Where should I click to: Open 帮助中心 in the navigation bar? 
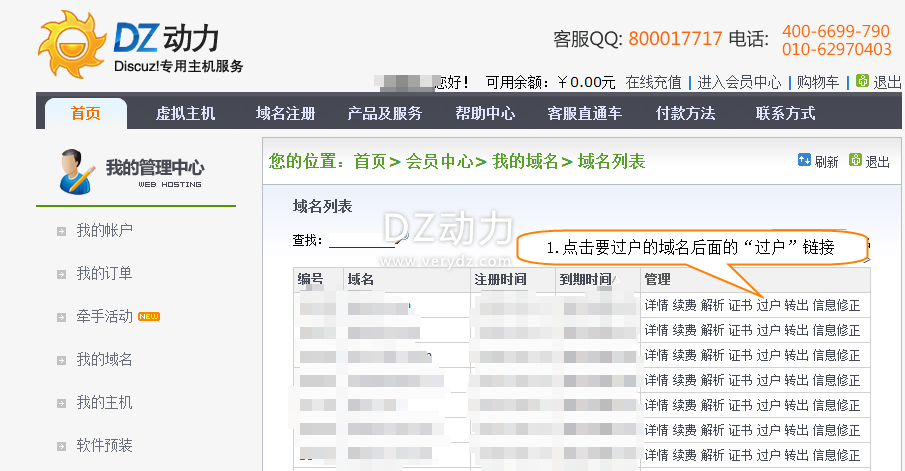point(485,113)
